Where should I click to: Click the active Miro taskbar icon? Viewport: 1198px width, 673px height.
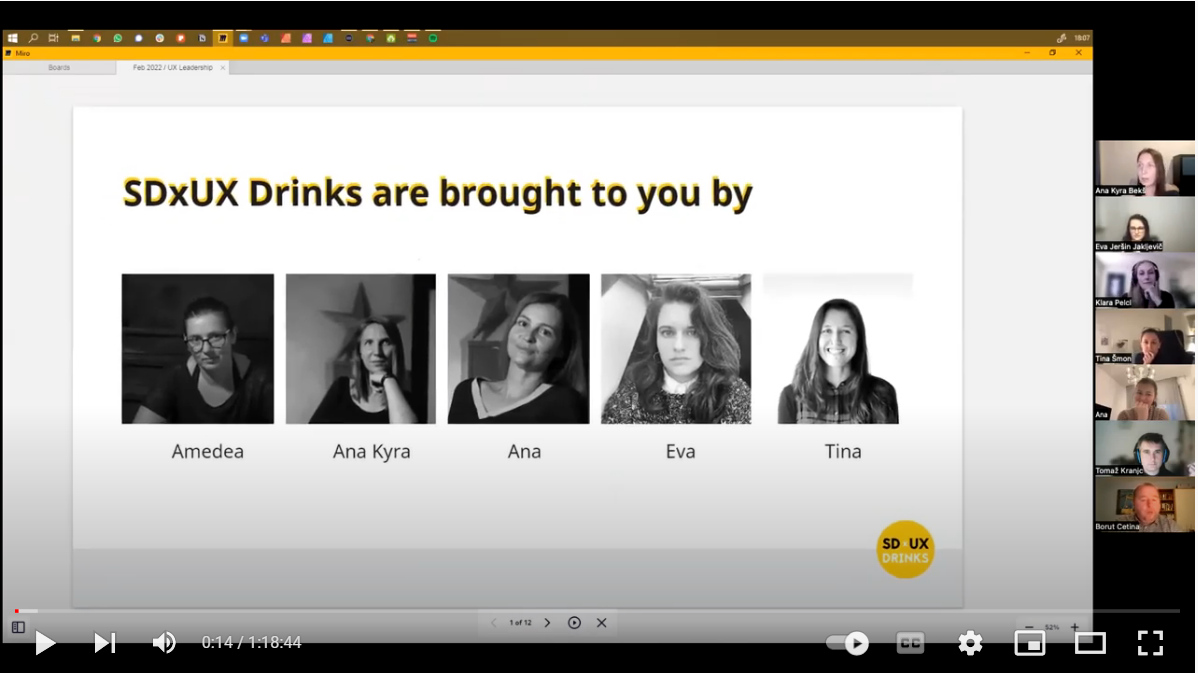pos(222,37)
